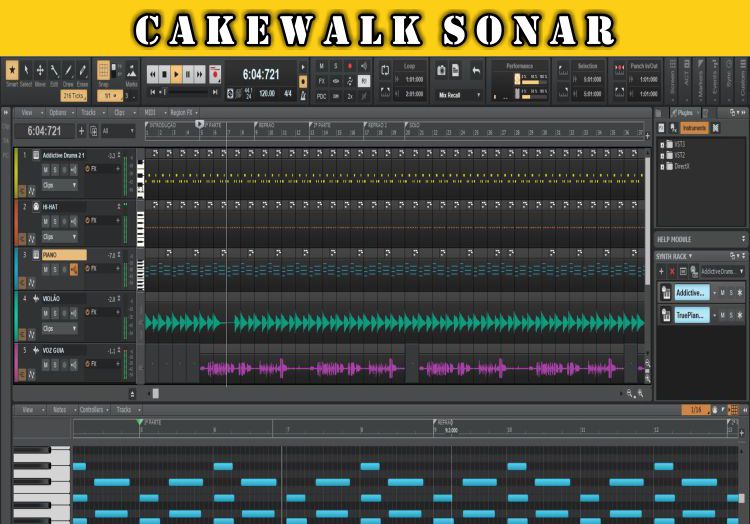Solo the HI-HAT track
The width and height of the screenshot is (750, 524).
click(x=55, y=221)
